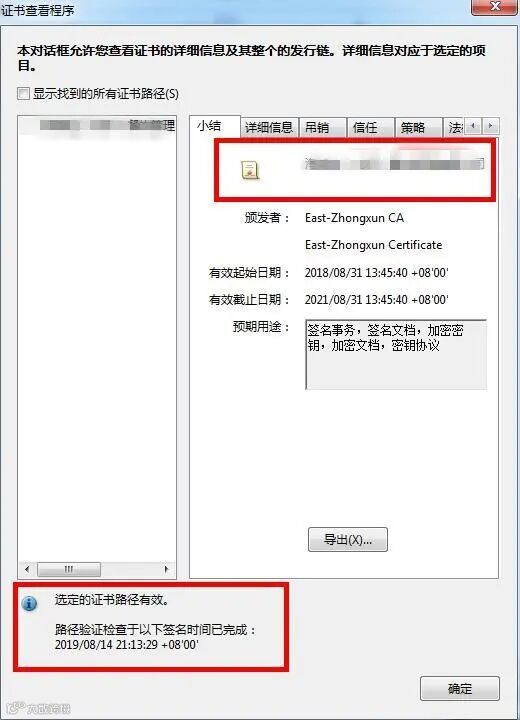
Task: Click the horizontal scrollbar thumb
Action: [x=69, y=569]
